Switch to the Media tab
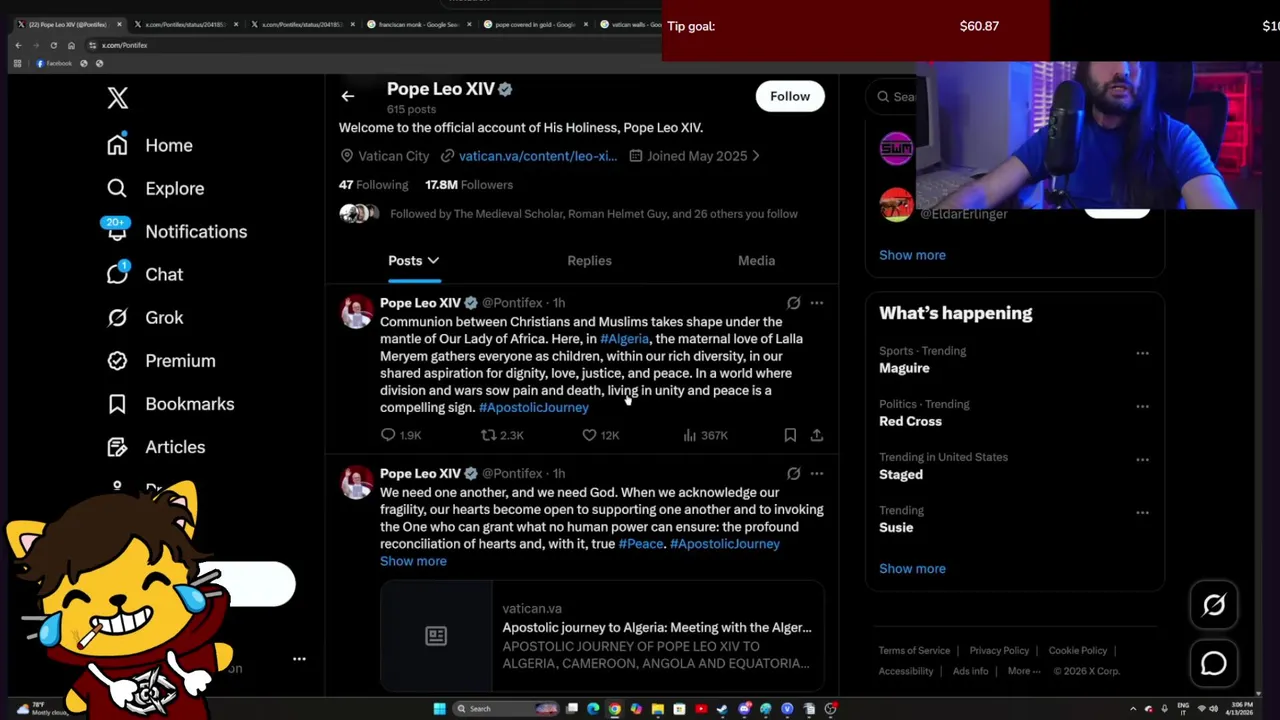This screenshot has height=720, width=1280. tap(756, 261)
